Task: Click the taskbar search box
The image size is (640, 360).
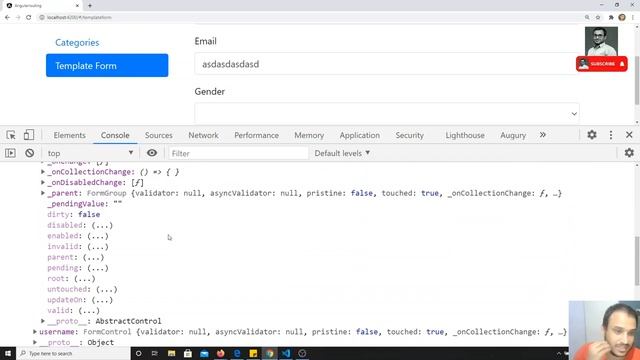Action: (73, 353)
